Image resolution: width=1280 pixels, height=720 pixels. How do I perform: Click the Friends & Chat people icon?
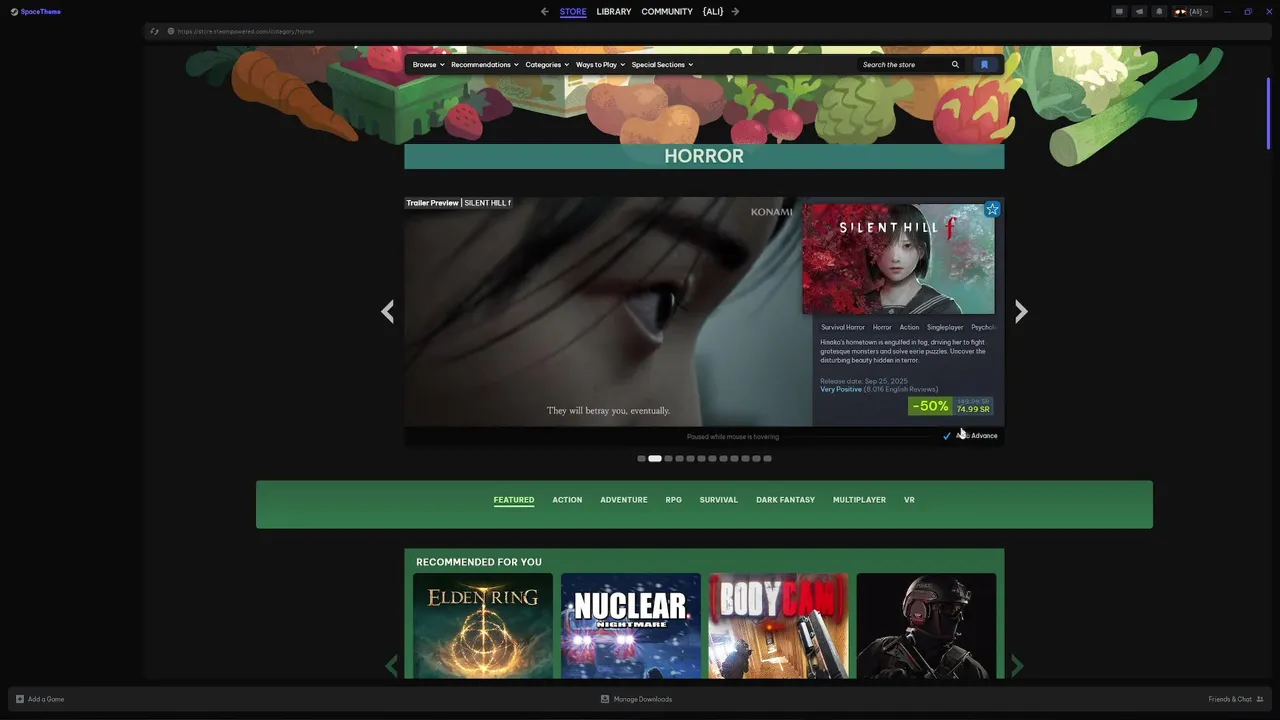pyautogui.click(x=1260, y=699)
